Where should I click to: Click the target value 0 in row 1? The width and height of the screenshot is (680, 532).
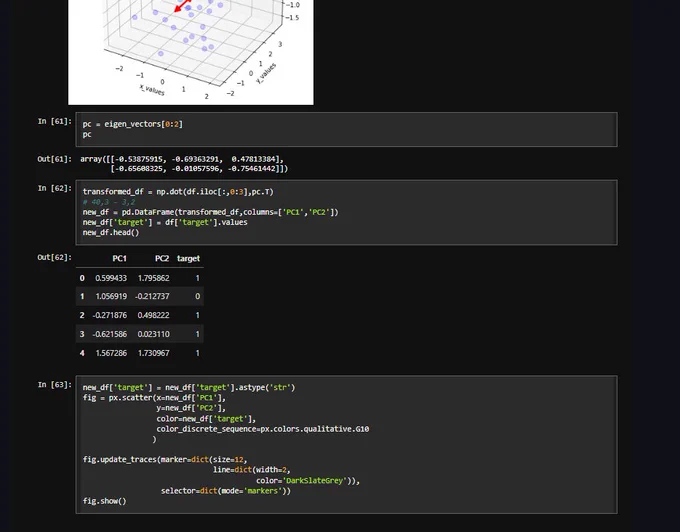pos(198,297)
